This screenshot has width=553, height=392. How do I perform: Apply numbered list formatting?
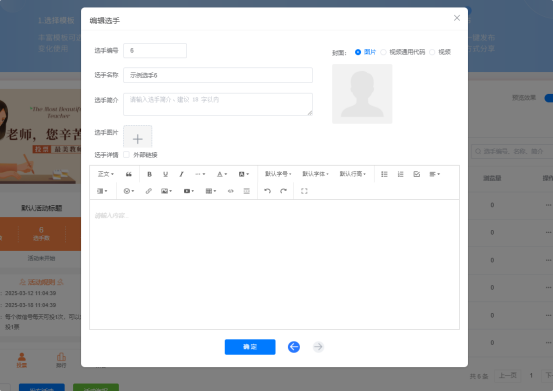[400, 174]
